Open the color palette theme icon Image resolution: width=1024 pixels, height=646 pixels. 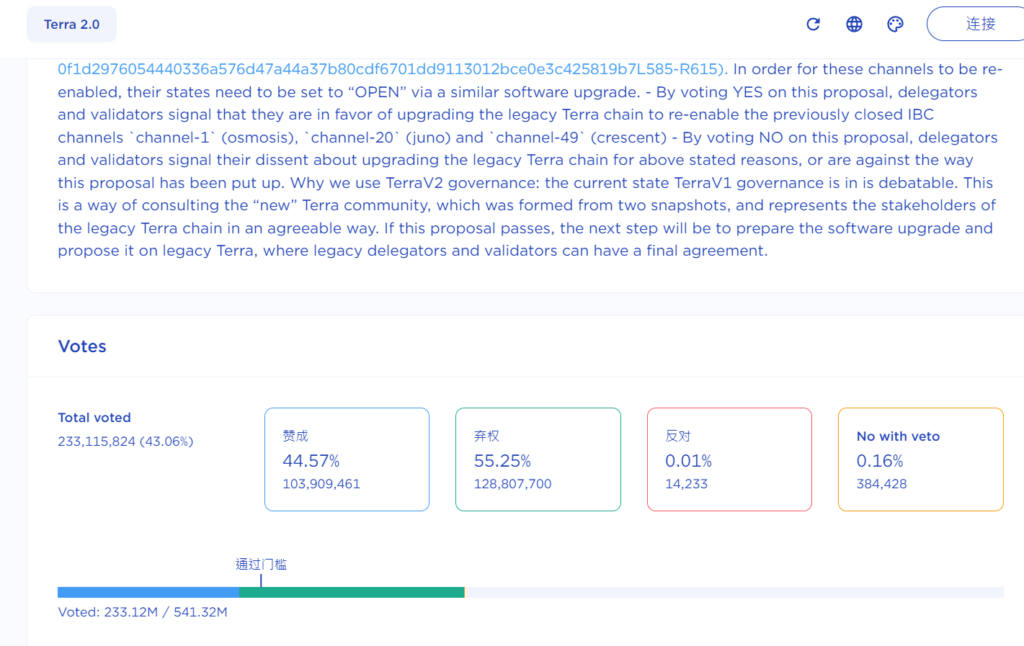coord(895,24)
